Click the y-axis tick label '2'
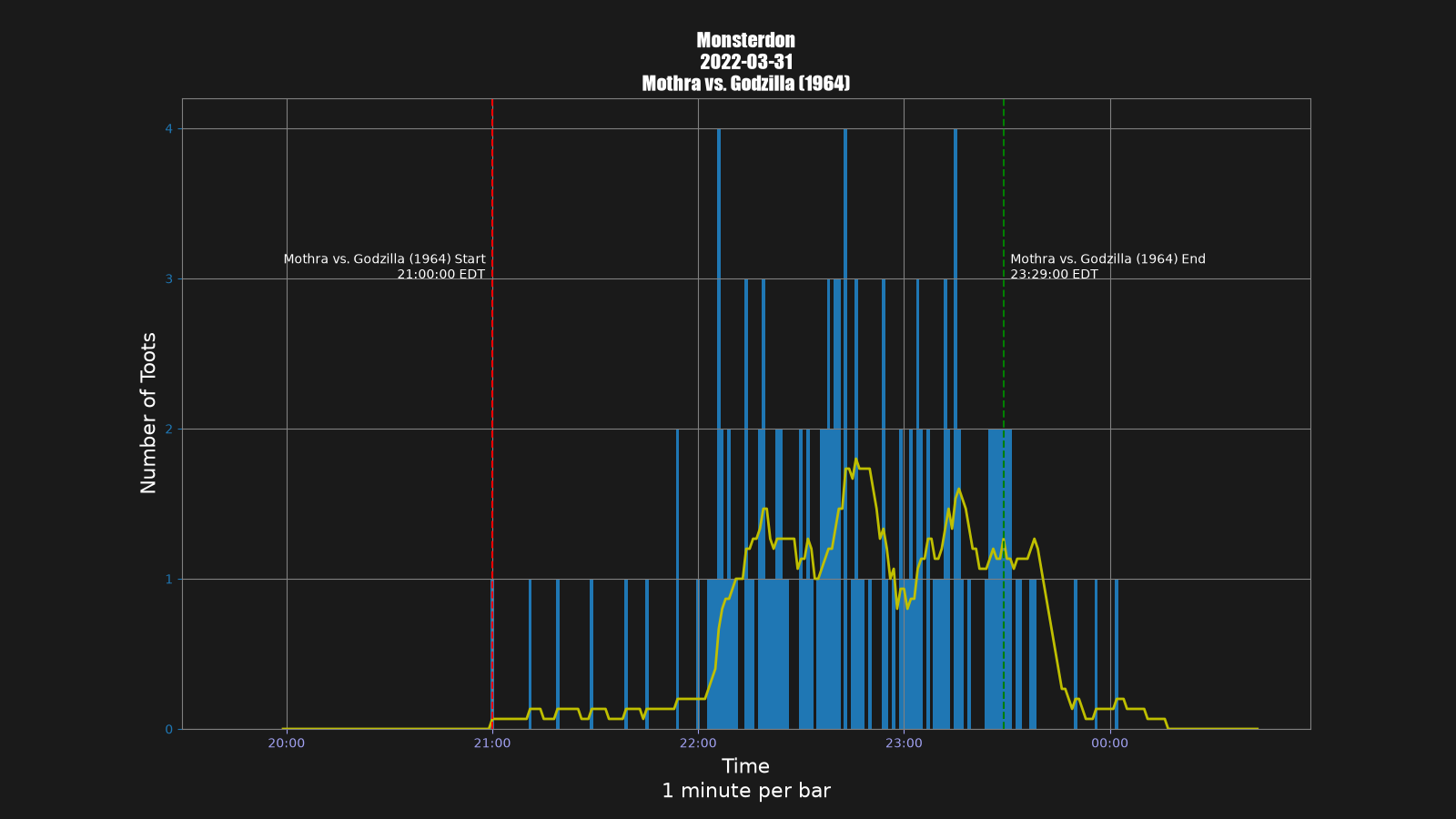 coord(168,430)
